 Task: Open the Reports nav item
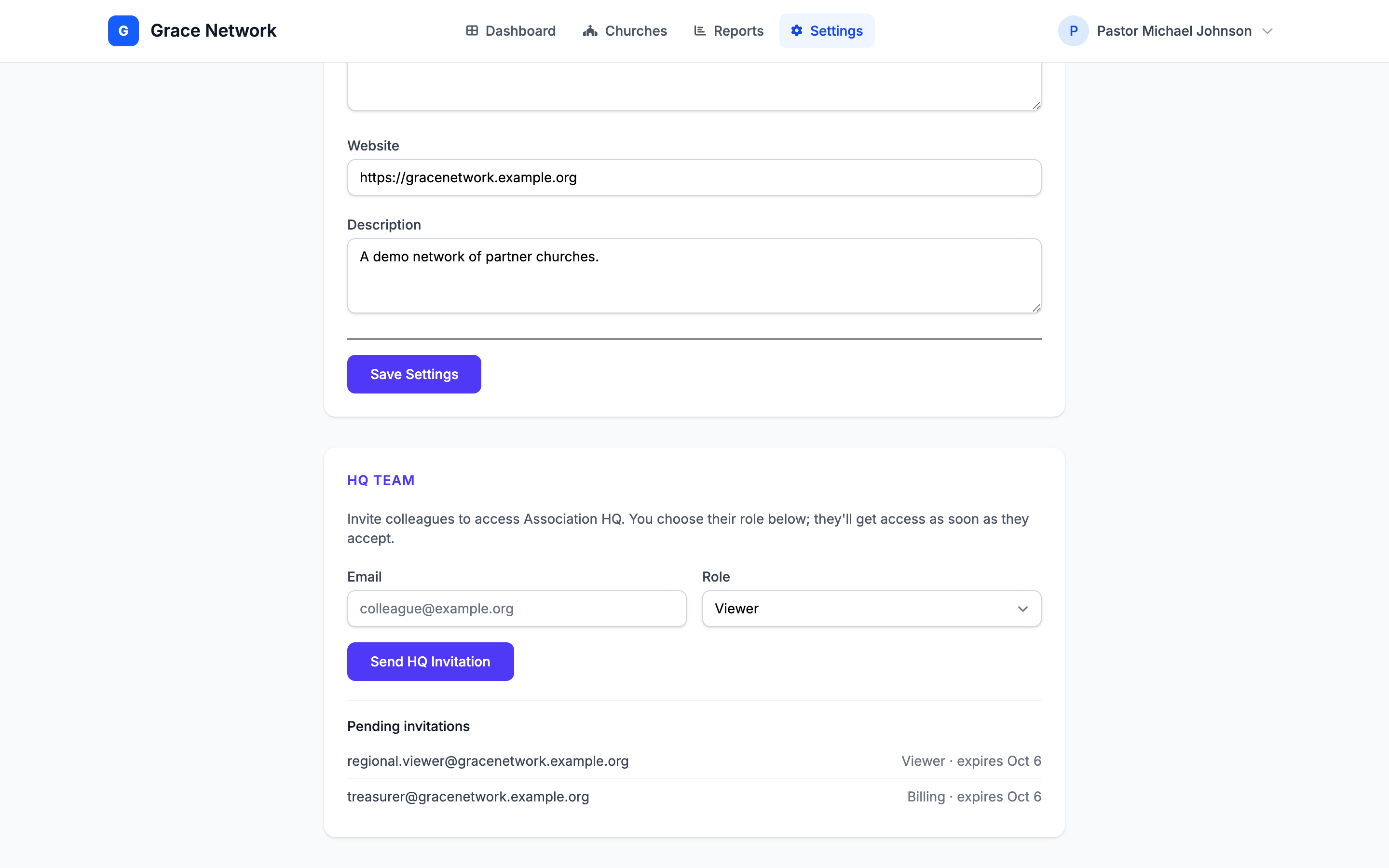tap(728, 31)
